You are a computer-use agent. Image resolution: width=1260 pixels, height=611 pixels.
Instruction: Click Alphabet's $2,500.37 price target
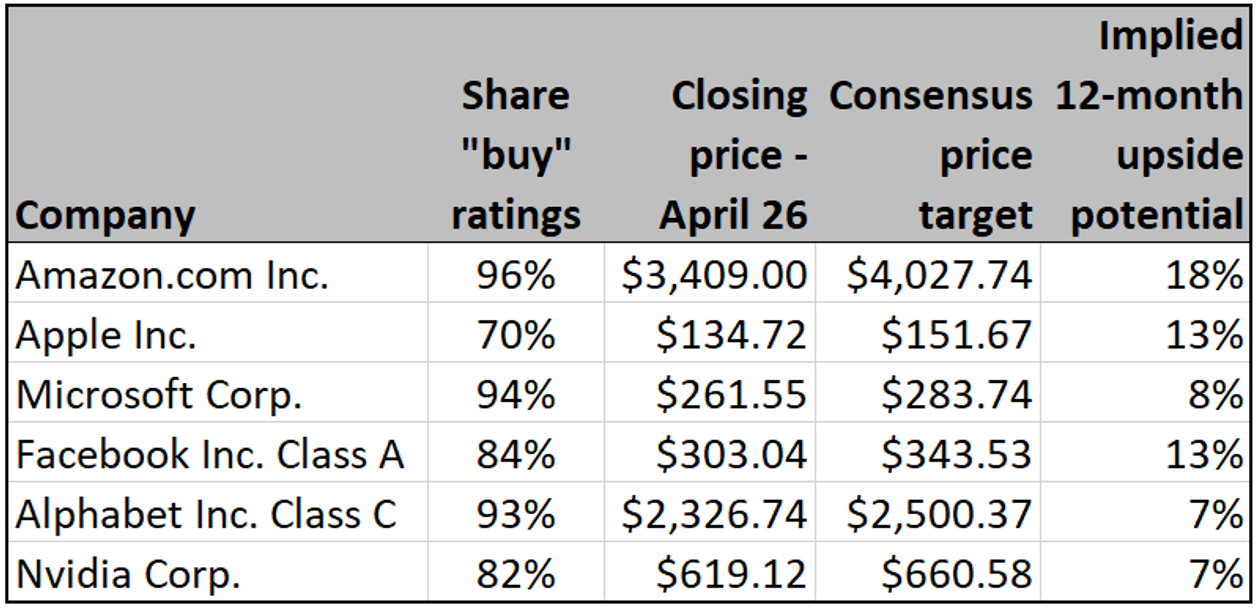tap(939, 515)
